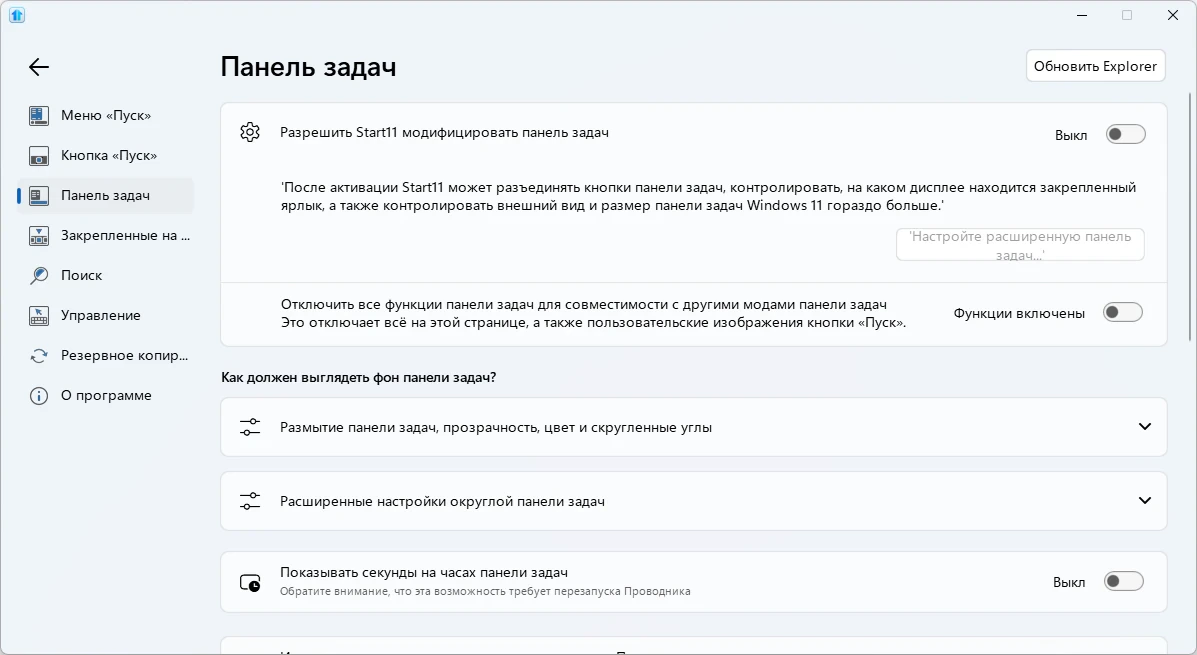Click 'Настройте расширенную панель задач...' button
This screenshot has width=1197, height=655.
[x=1020, y=245]
